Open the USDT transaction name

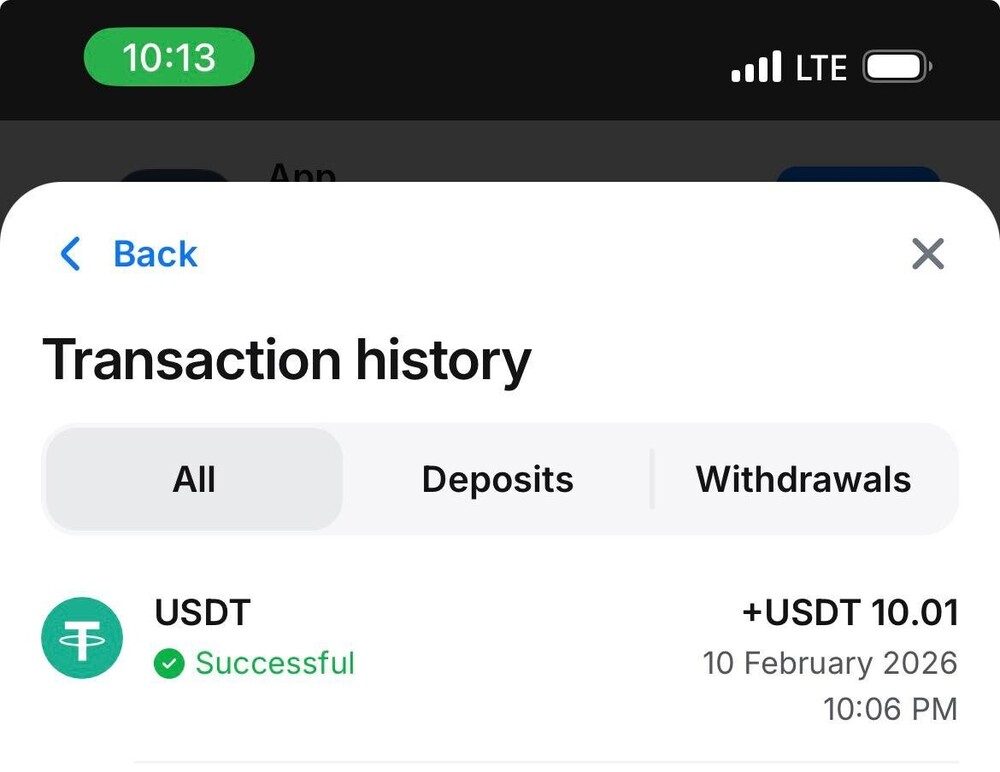click(202, 612)
